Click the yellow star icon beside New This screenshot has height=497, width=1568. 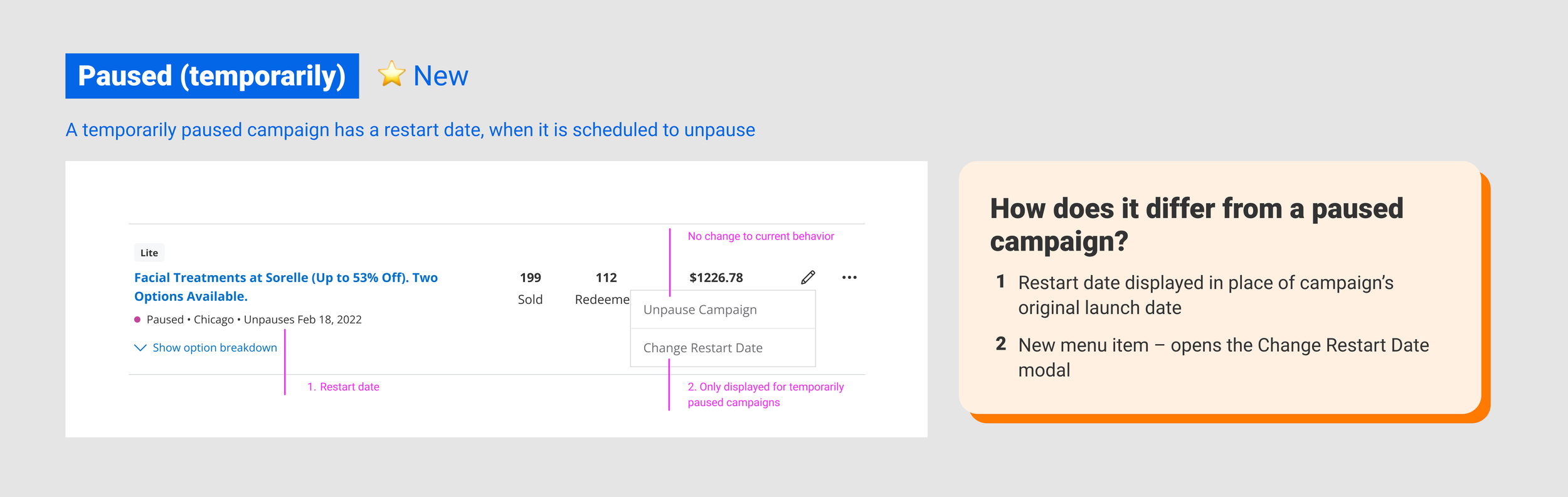tap(392, 75)
